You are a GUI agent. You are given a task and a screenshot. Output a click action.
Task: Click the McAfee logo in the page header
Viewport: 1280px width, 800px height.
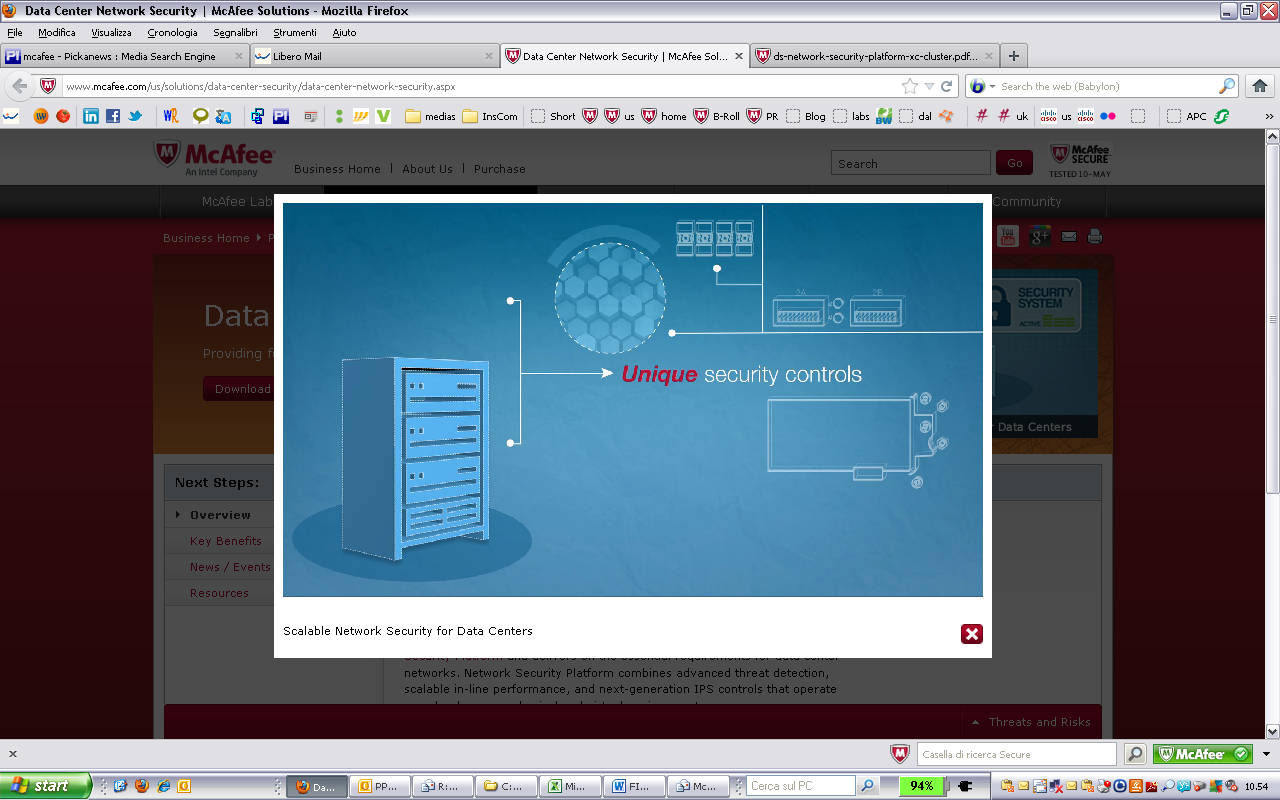(216, 159)
